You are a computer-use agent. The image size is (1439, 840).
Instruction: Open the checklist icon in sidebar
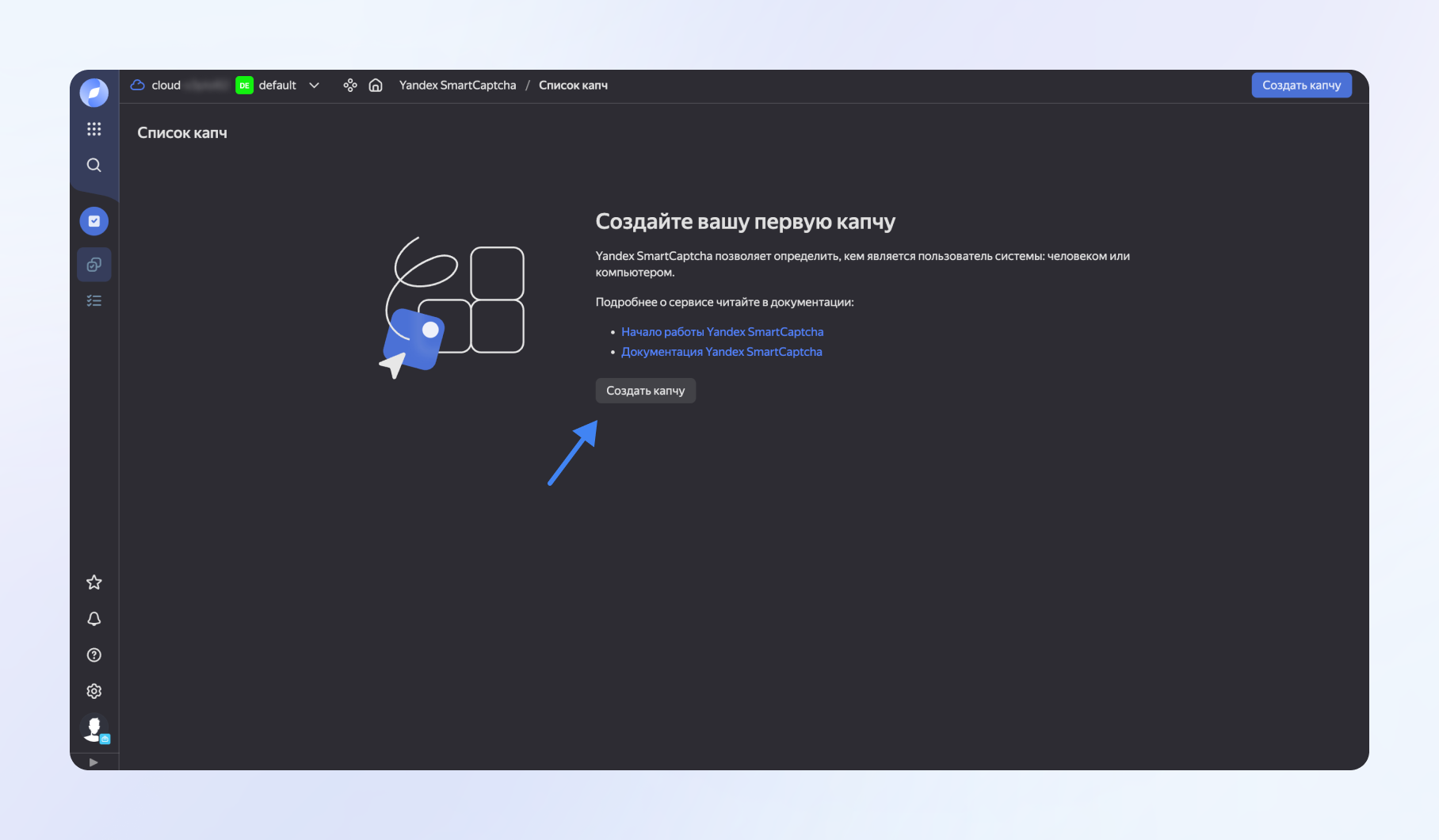pos(94,301)
